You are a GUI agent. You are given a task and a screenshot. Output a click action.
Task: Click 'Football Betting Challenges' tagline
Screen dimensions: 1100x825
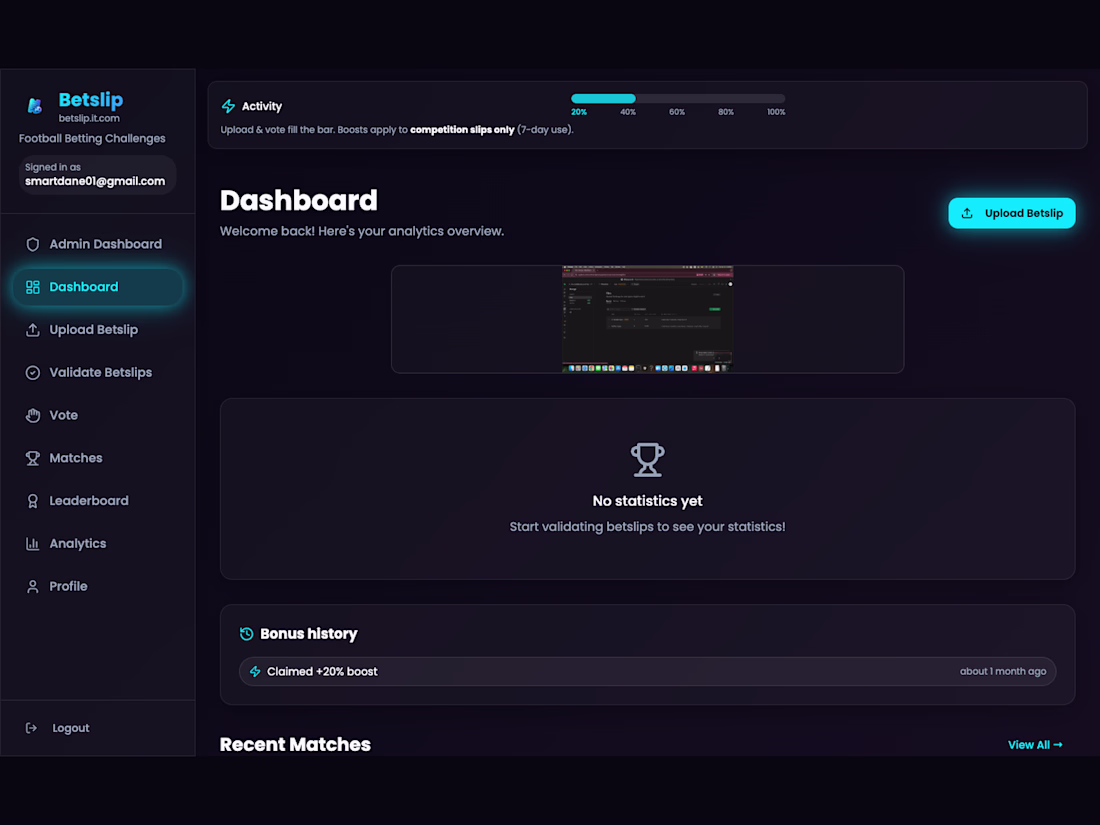[92, 138]
